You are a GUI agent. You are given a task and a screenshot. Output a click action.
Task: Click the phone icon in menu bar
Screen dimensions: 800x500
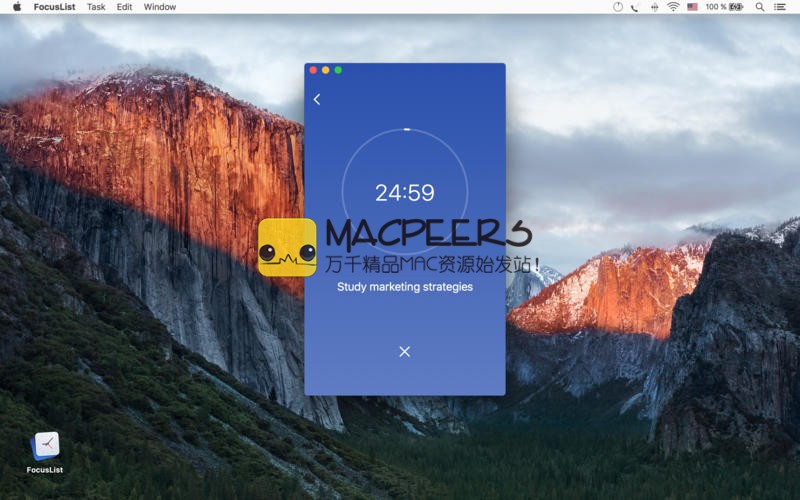pos(635,7)
